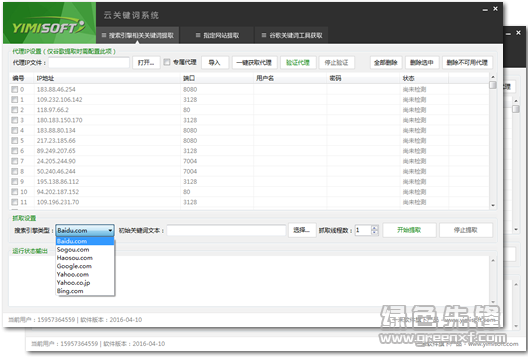The height and width of the screenshot is (363, 528).
Task: Click the 停止验证 button
Action: tap(336, 63)
